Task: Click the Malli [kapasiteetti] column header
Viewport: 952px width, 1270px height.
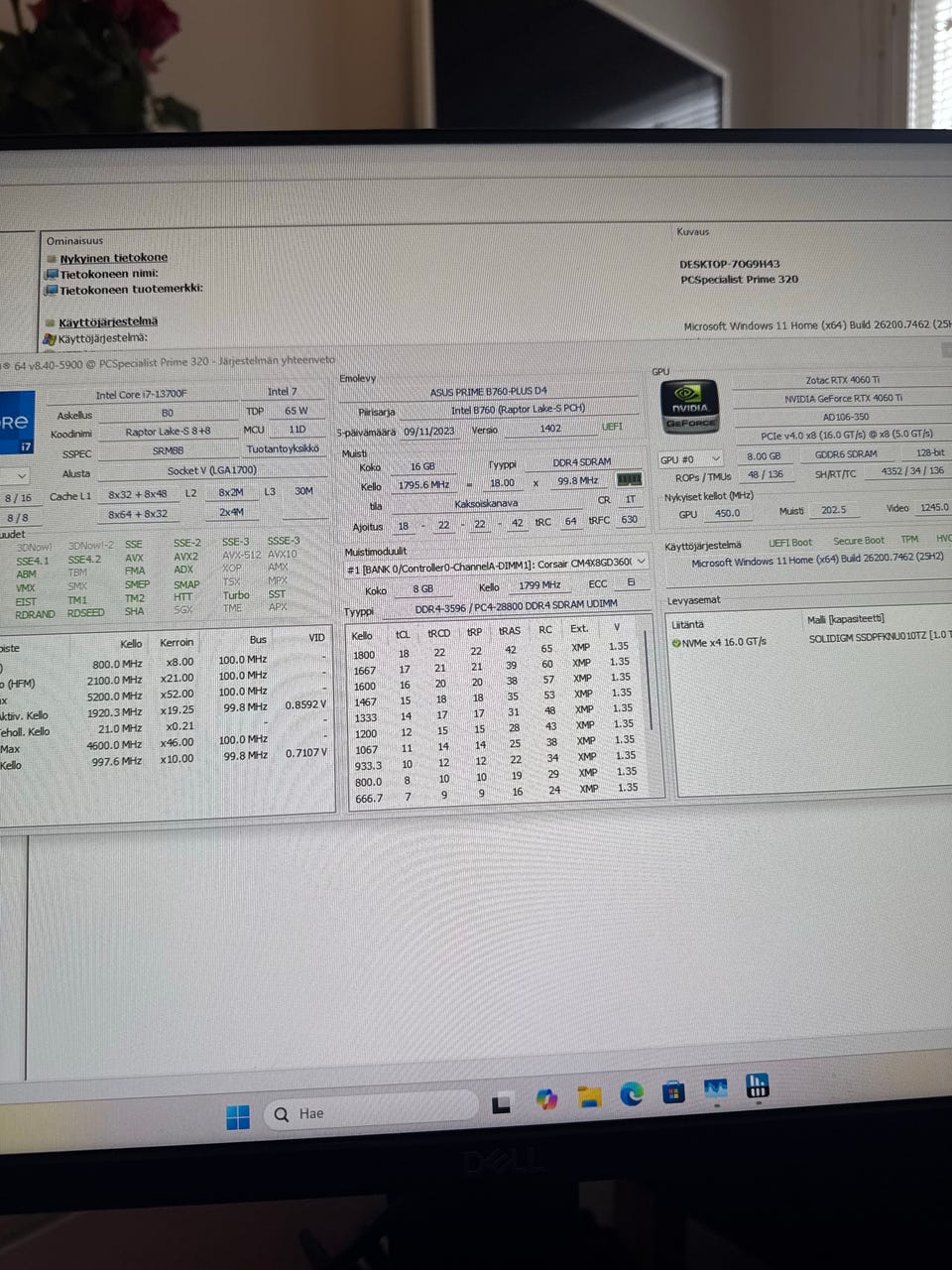Action: click(x=845, y=619)
